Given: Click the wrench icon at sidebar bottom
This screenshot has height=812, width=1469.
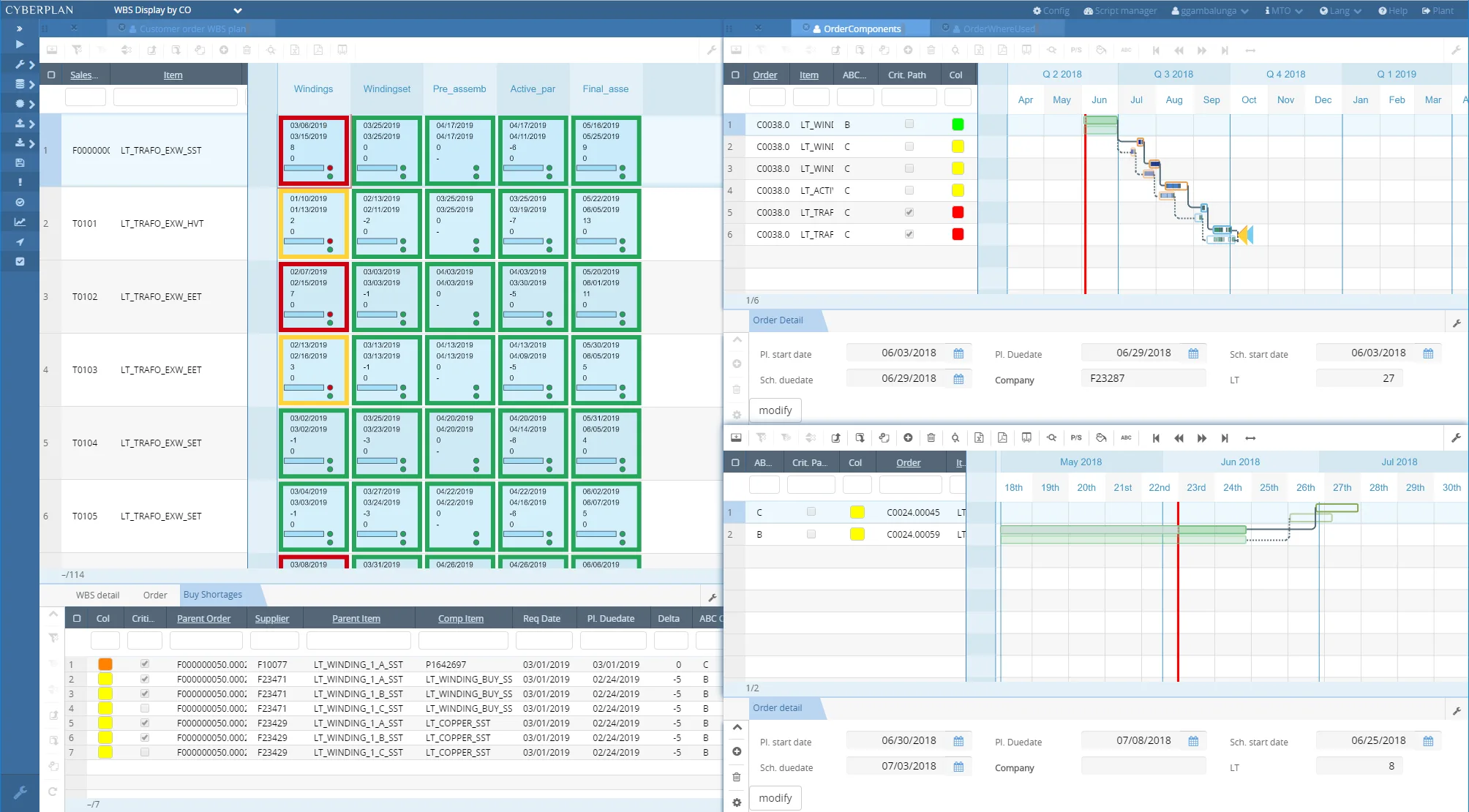Looking at the screenshot, I should pyautogui.click(x=20, y=792).
